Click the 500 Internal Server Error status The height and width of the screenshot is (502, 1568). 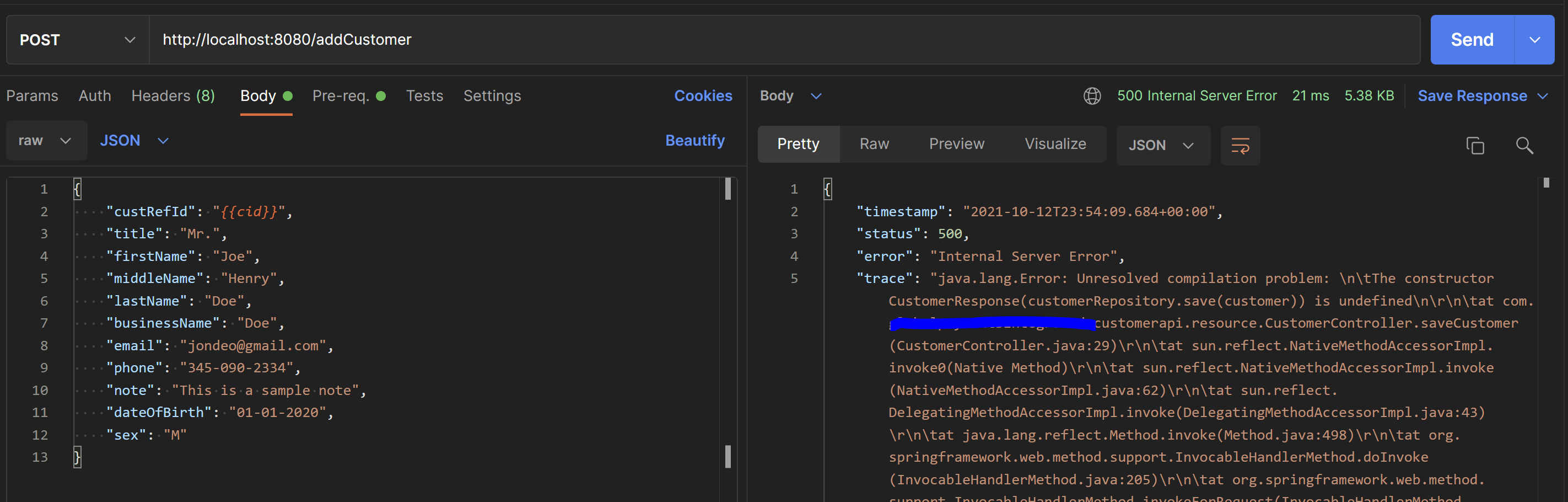(x=1196, y=95)
